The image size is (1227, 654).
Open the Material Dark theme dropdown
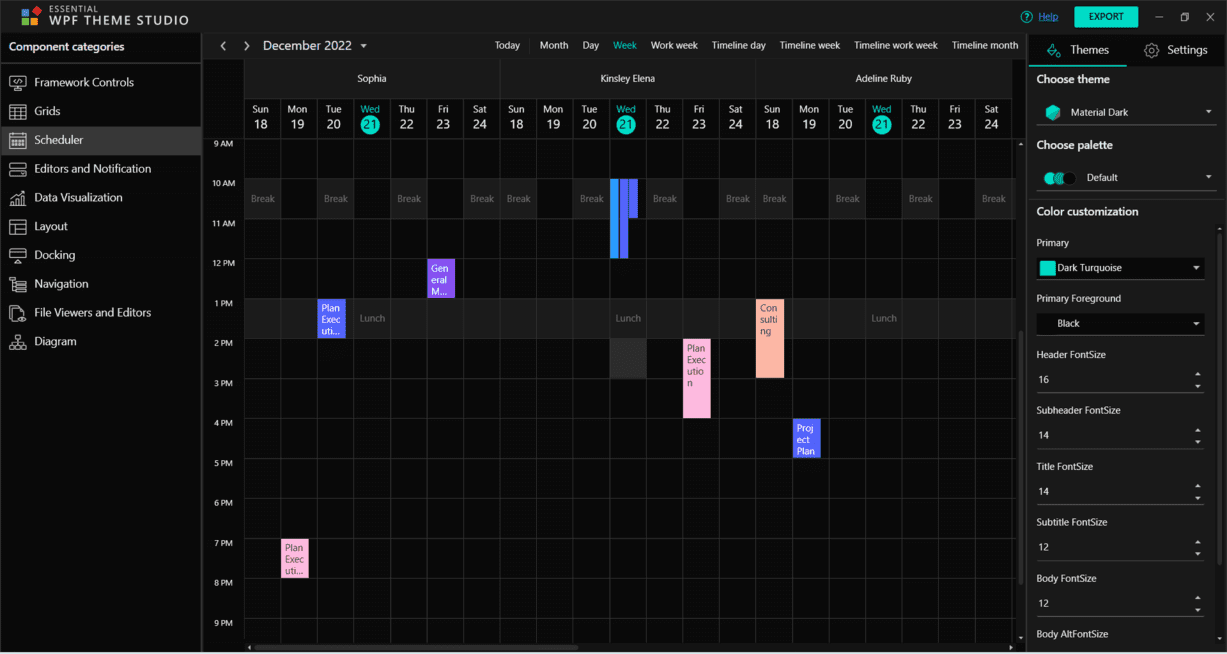[1125, 111]
